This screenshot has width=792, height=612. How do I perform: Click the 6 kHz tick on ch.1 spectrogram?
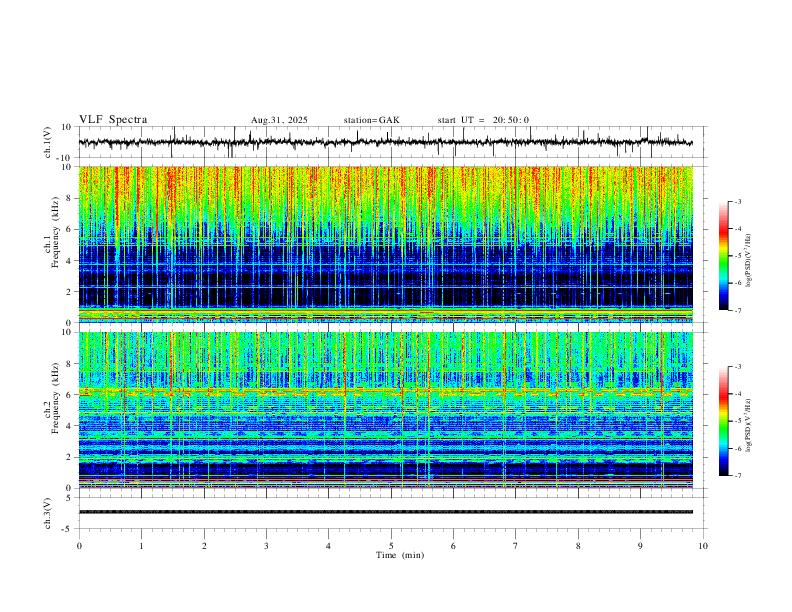69,229
